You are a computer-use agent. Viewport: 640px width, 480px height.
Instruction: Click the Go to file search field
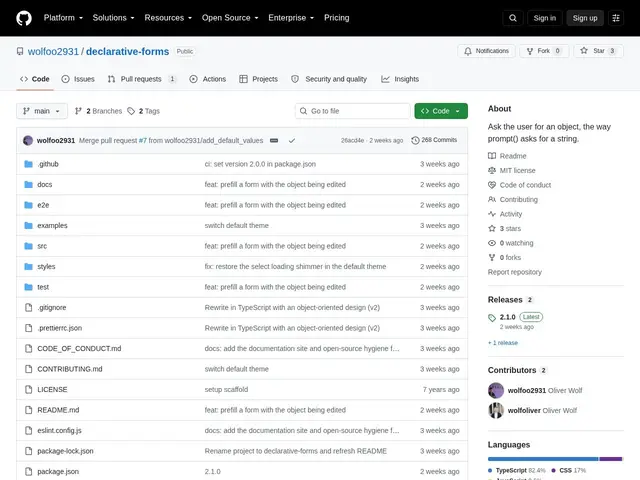353,111
